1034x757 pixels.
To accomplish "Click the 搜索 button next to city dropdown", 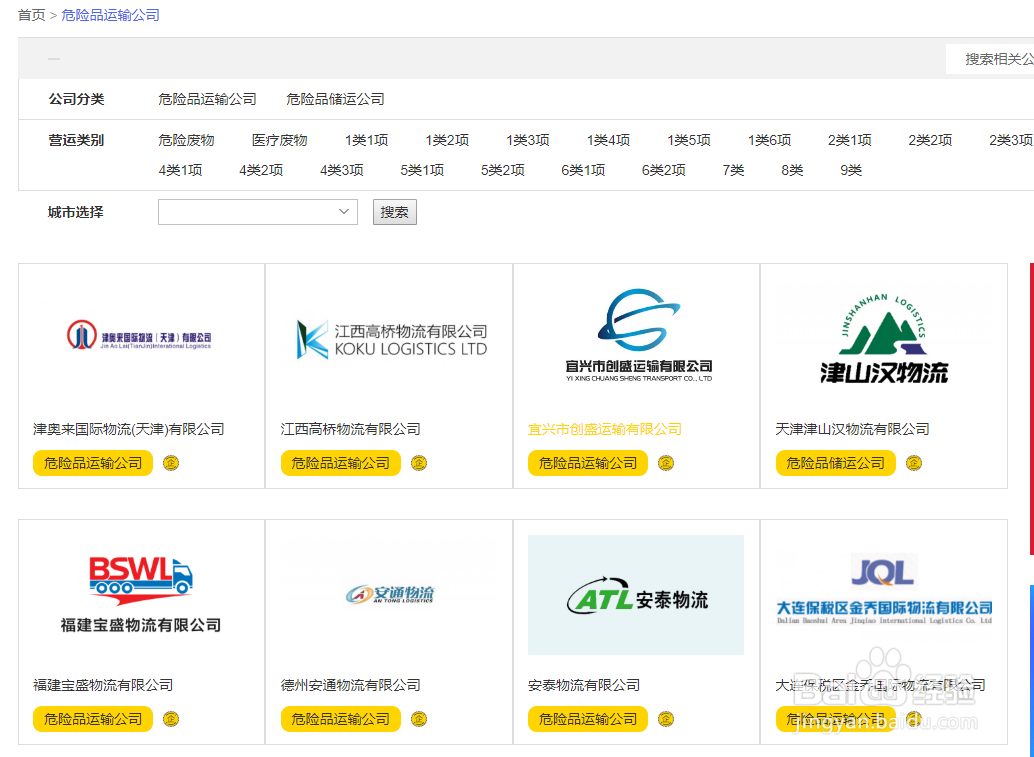I will [394, 212].
